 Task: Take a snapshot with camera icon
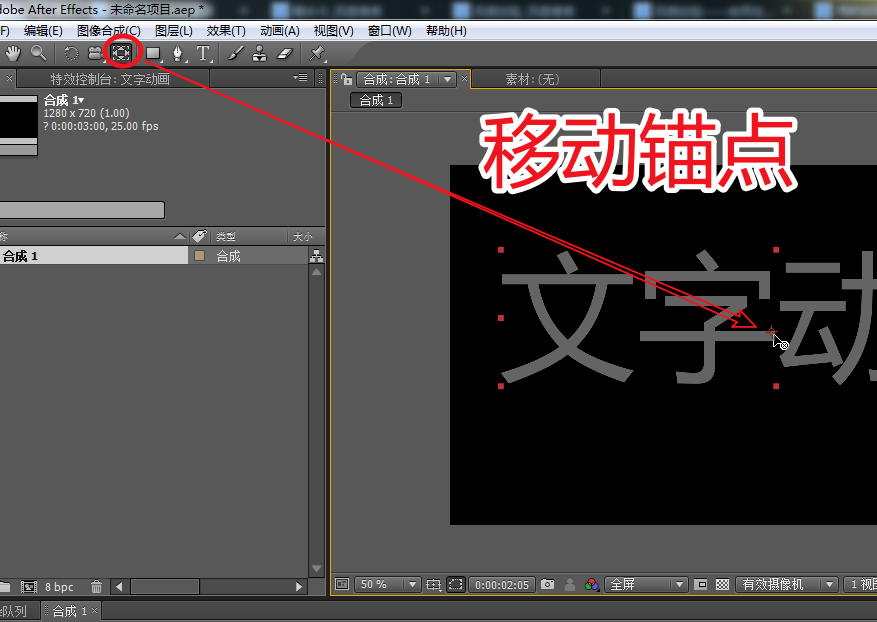click(548, 585)
